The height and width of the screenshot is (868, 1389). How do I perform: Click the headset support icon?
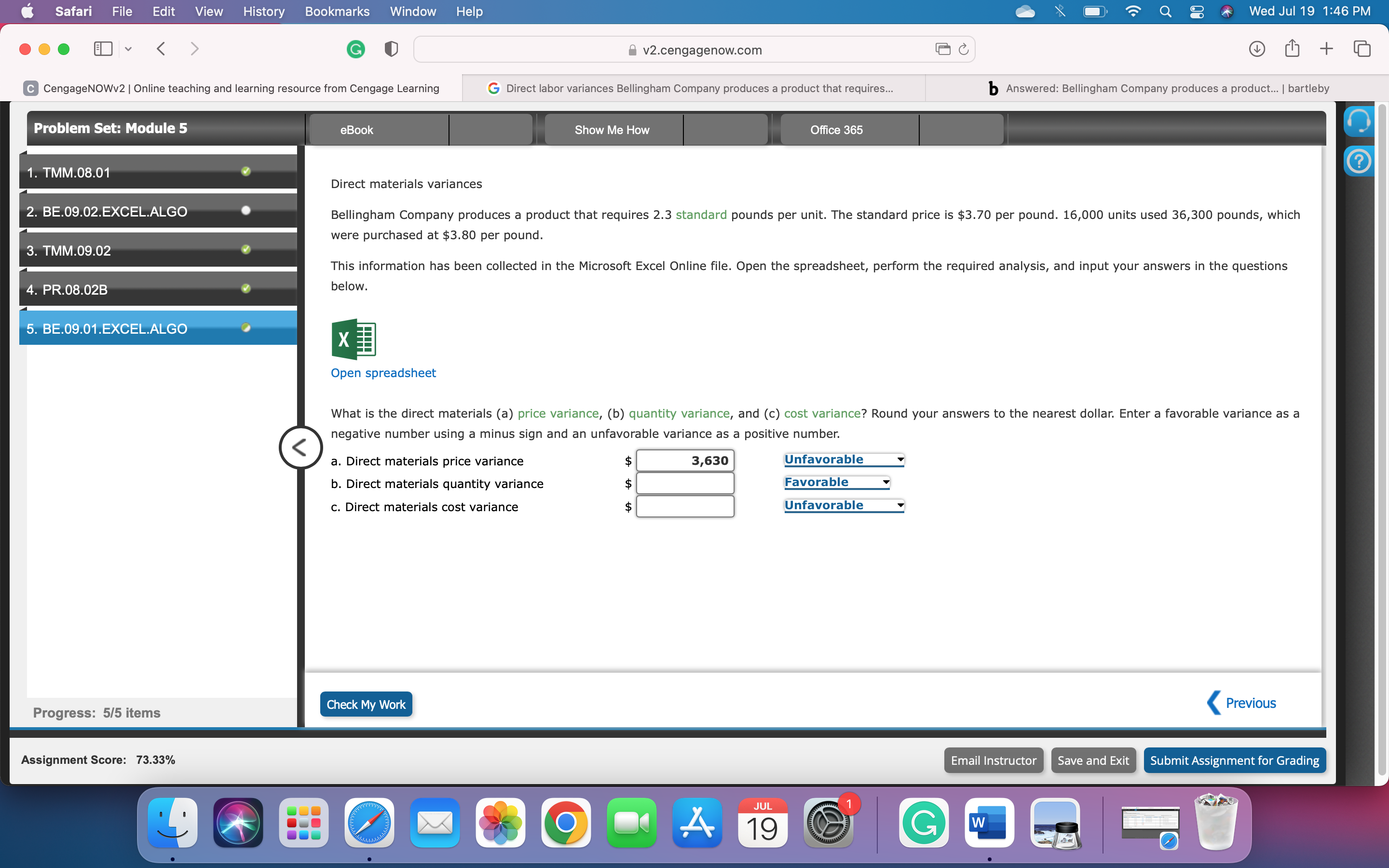[x=1358, y=121]
